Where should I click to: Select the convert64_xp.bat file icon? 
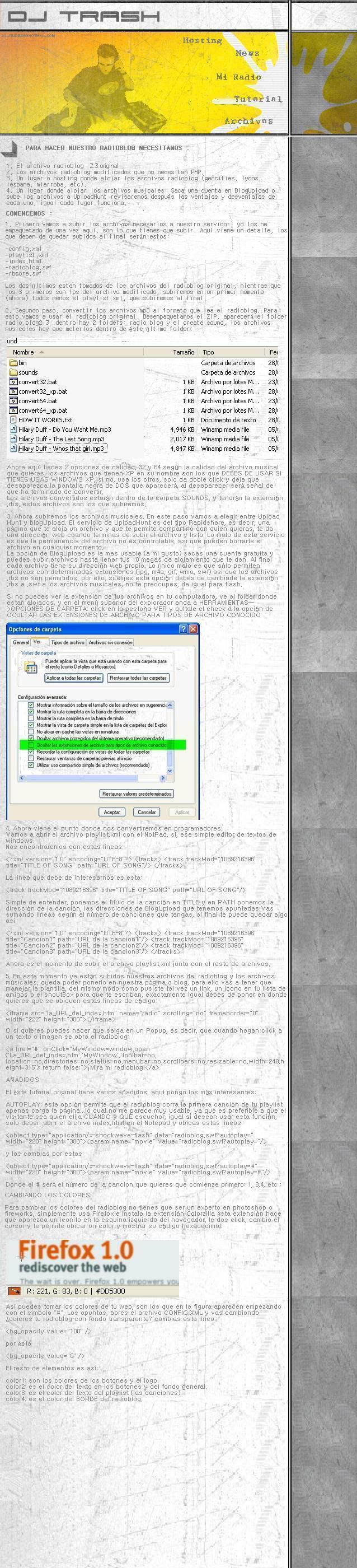click(13, 410)
